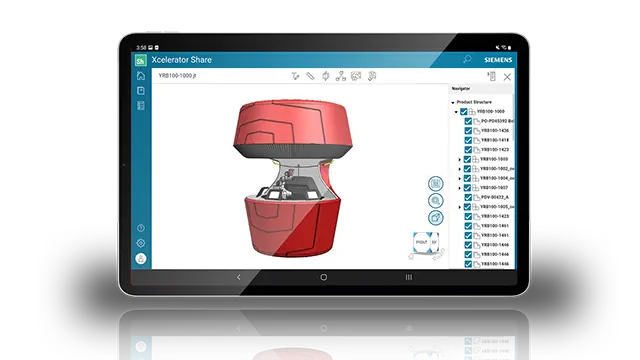The image size is (640, 360).
Task: Open the settings gear in sidebar
Action: pyautogui.click(x=141, y=243)
